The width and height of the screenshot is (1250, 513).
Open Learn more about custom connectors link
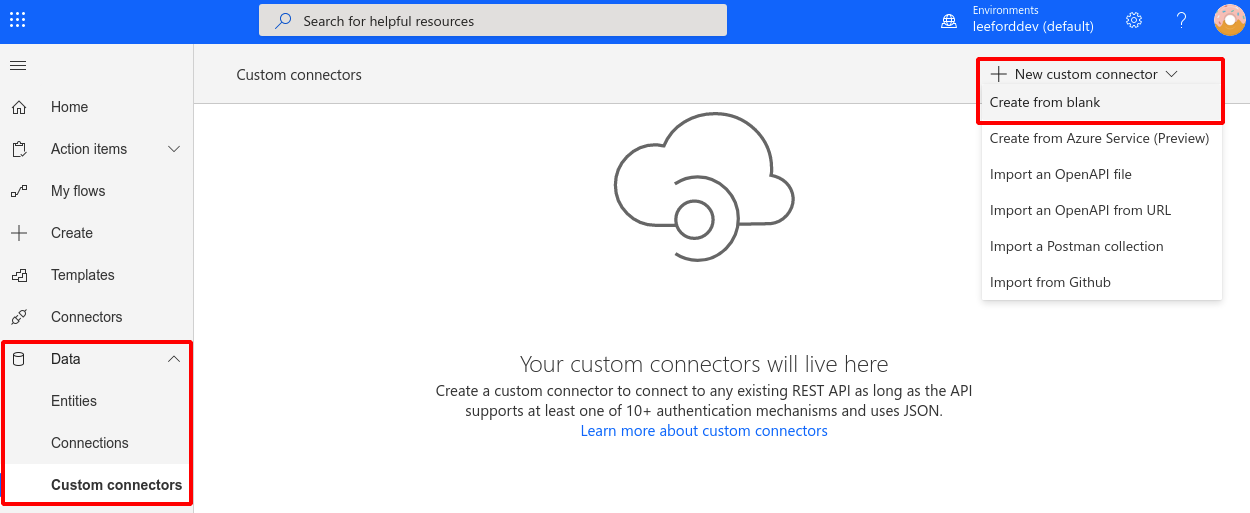[x=704, y=431]
